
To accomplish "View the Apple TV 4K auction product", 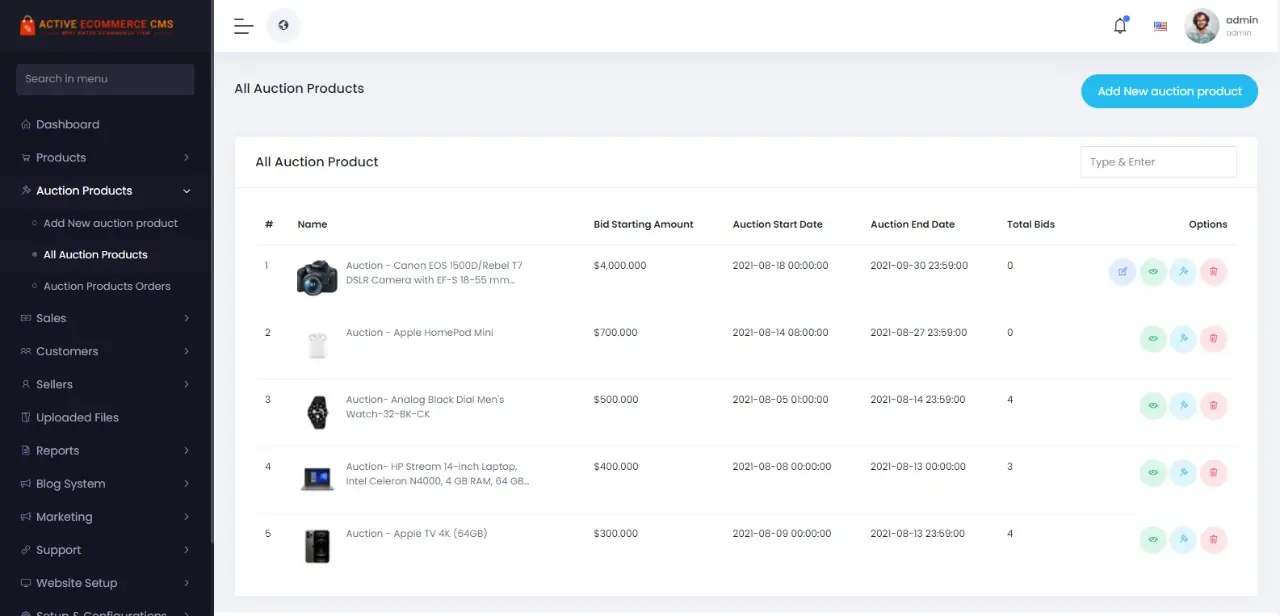I will [1153, 540].
